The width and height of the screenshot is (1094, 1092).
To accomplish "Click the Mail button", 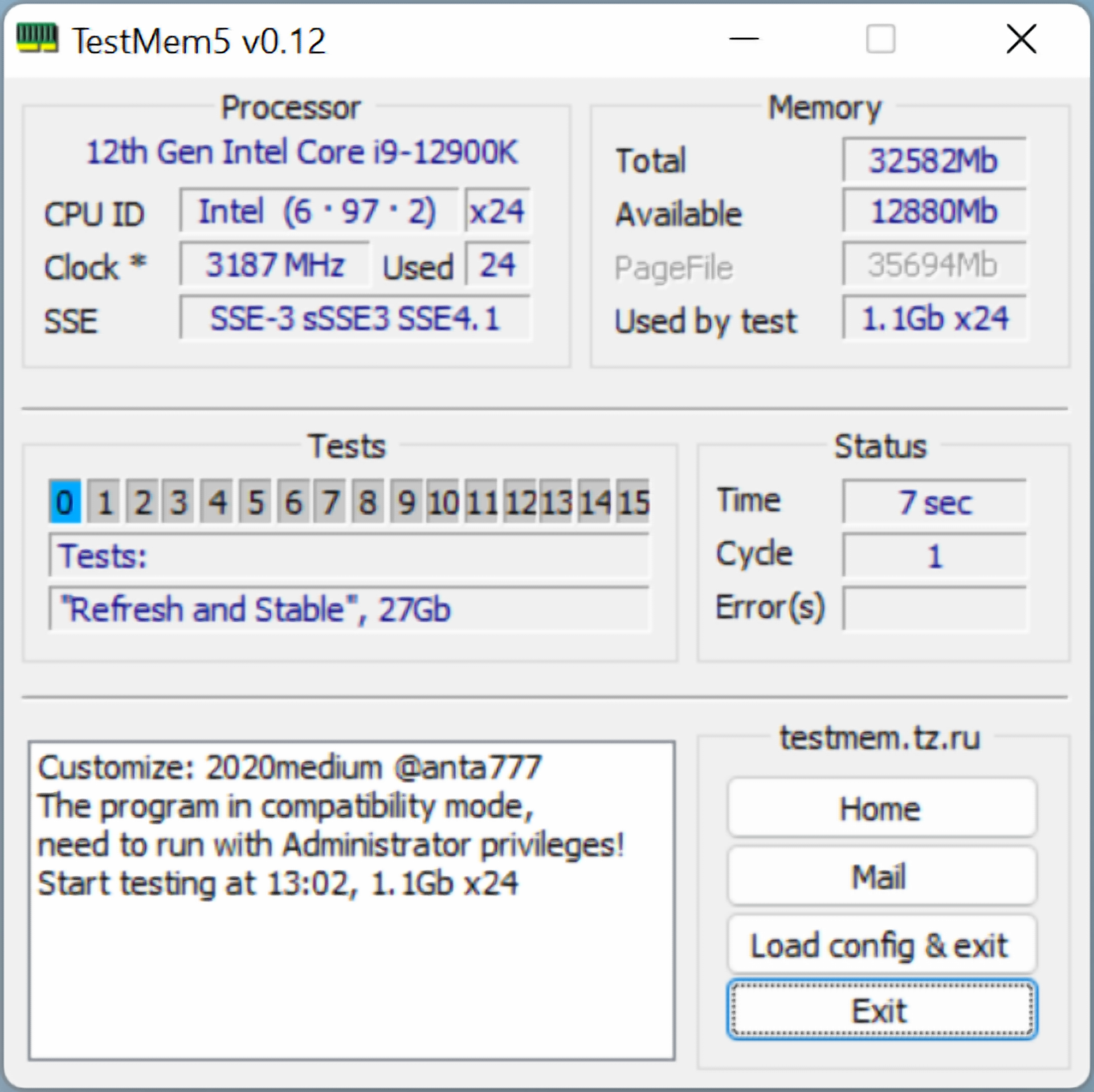I will pos(881,876).
